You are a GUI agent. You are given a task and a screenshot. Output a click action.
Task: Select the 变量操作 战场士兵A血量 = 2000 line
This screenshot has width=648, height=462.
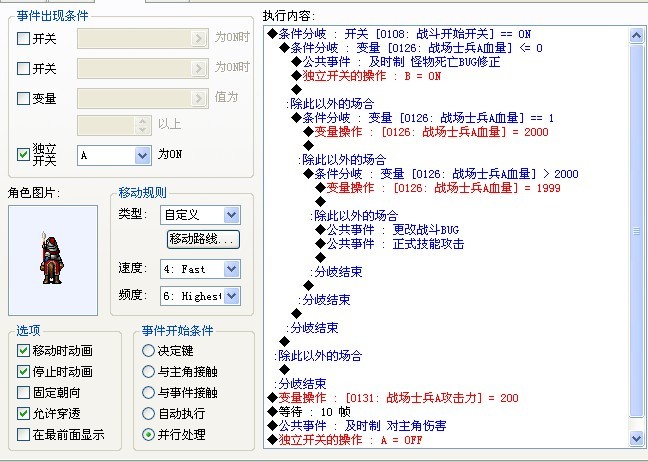click(x=426, y=132)
